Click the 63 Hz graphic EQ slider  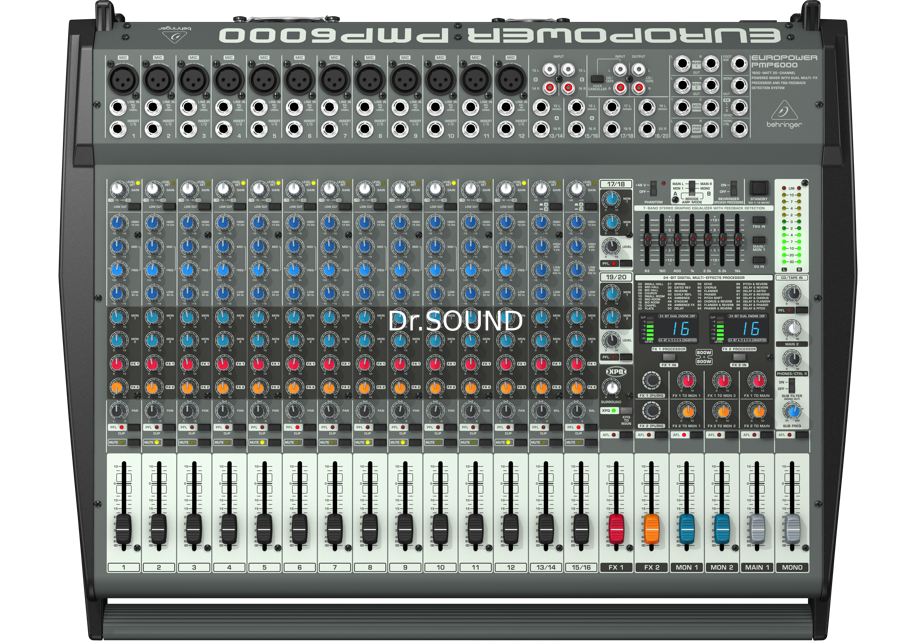pos(647,238)
